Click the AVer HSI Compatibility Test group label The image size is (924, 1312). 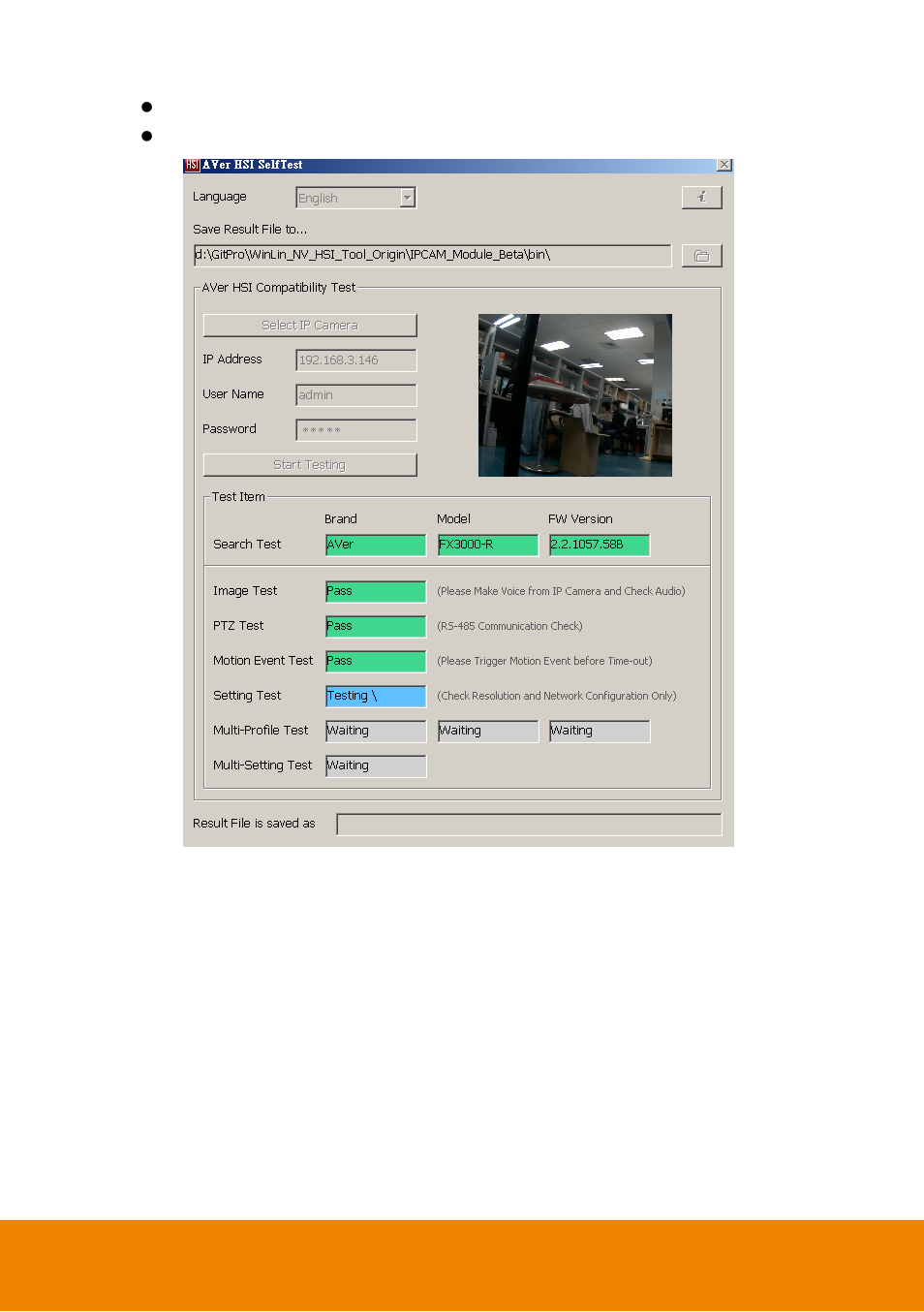point(279,288)
